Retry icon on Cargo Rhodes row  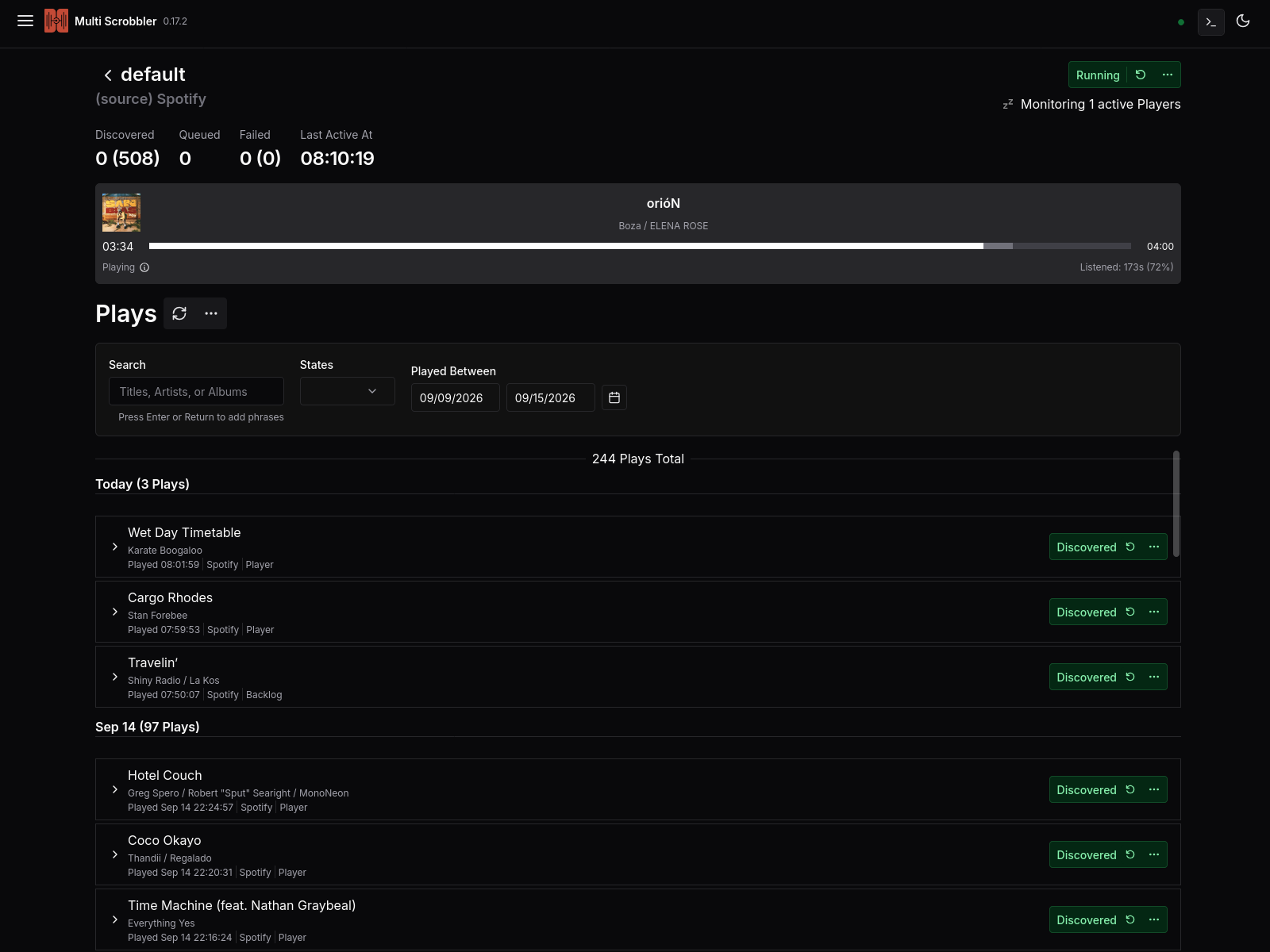pyautogui.click(x=1130, y=612)
